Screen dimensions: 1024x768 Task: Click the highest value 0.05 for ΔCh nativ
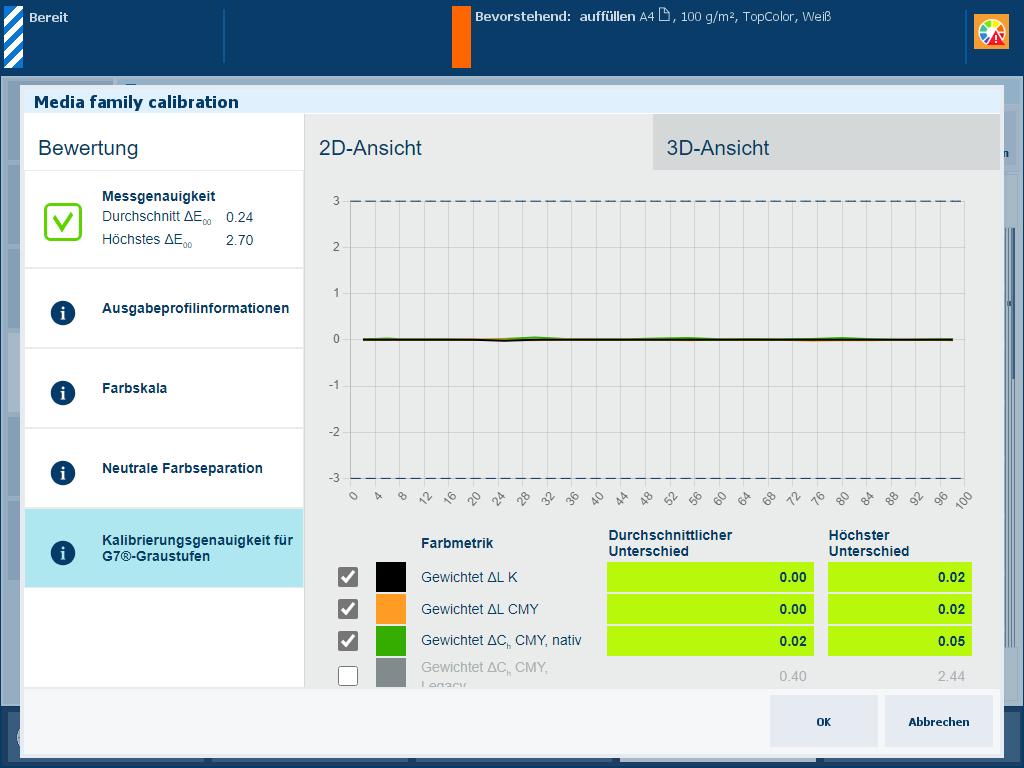point(900,641)
